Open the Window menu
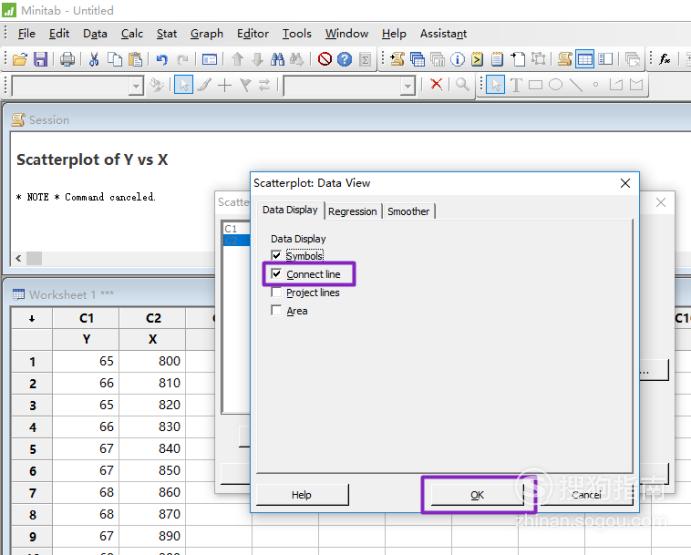This screenshot has width=691, height=555. [x=347, y=34]
